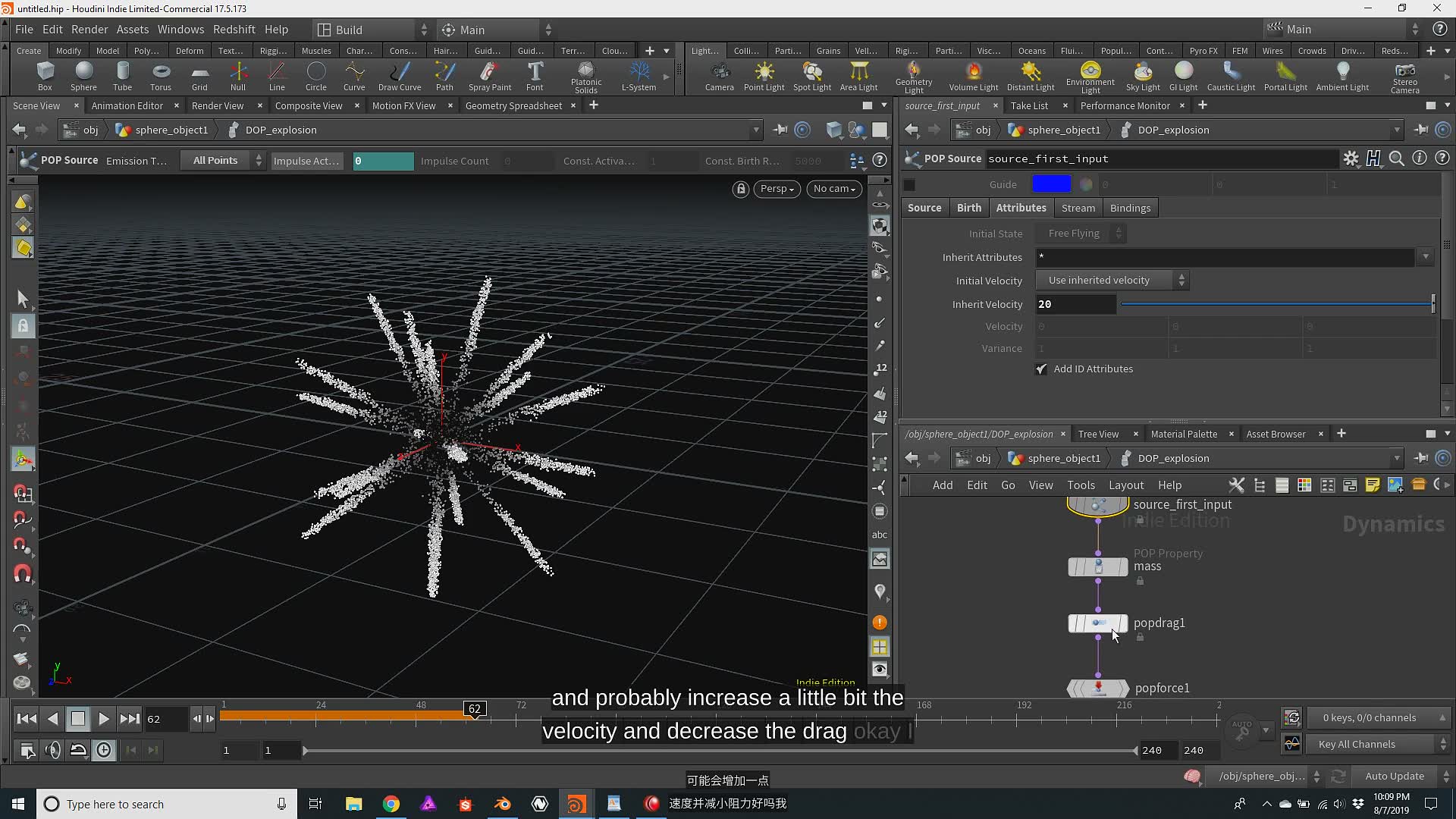
Task: Toggle real time playback clock button
Action: 104,751
